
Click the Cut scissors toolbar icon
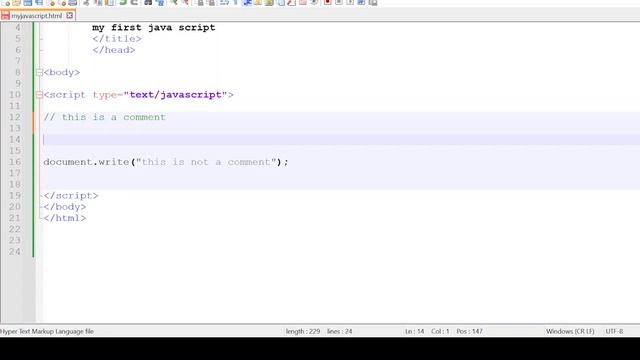coord(86,2)
